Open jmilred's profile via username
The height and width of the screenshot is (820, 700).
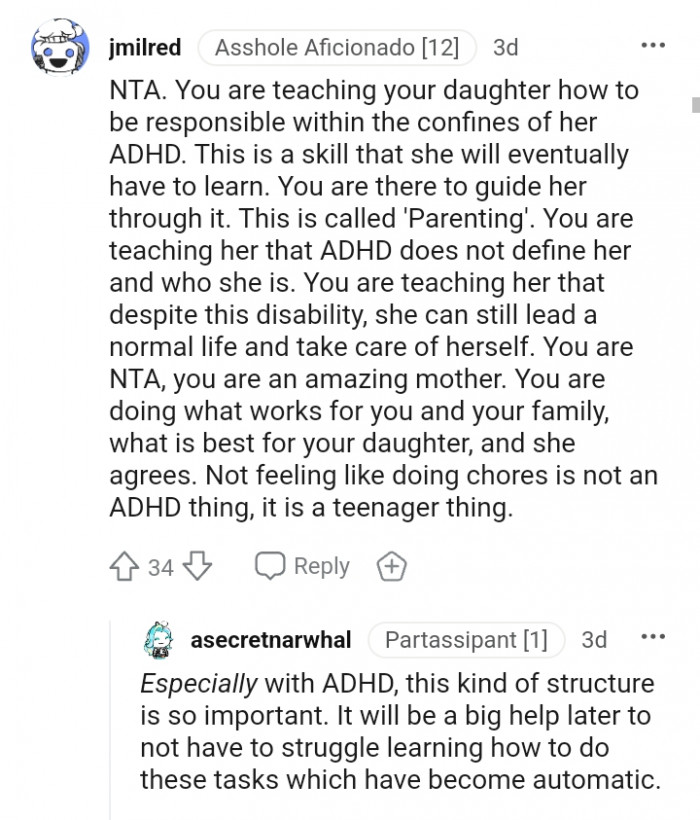pyautogui.click(x=144, y=46)
